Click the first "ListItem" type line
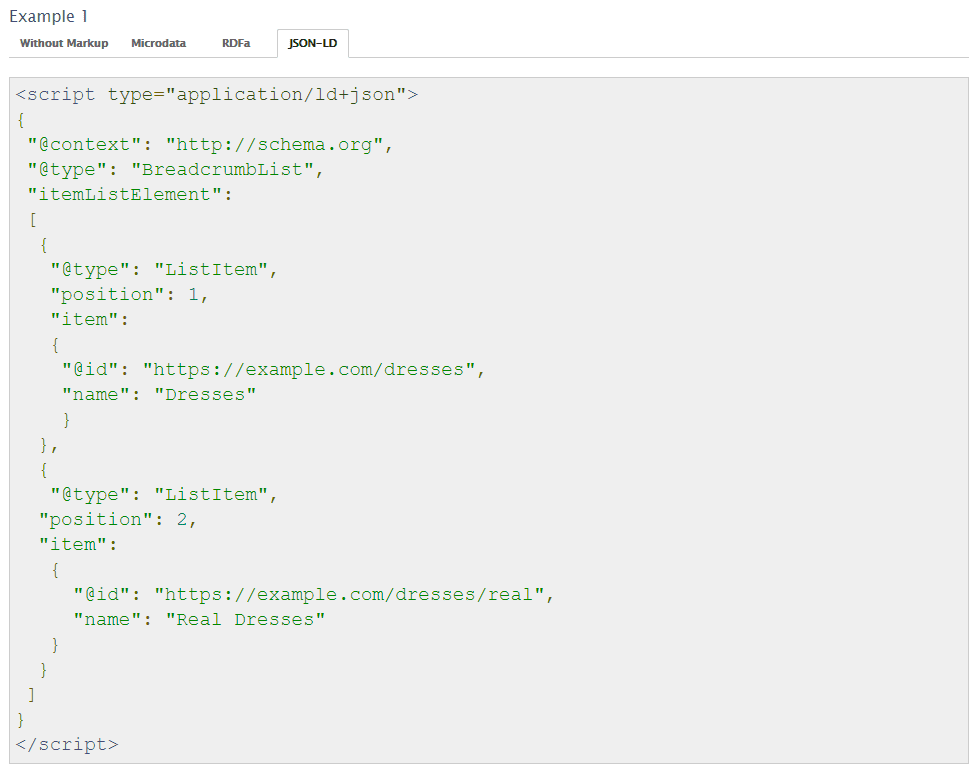The width and height of the screenshot is (975, 770). point(164,270)
